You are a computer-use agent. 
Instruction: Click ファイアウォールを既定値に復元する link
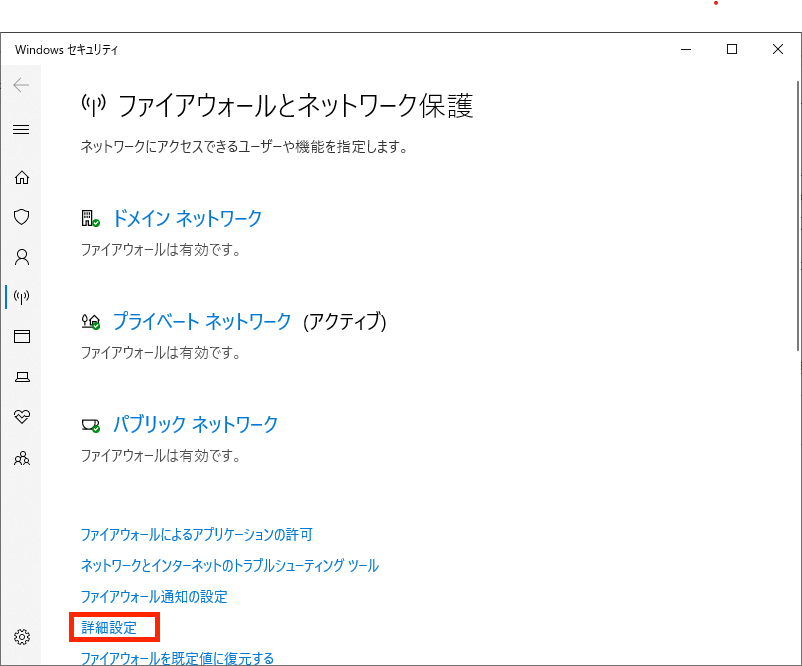tap(177, 658)
